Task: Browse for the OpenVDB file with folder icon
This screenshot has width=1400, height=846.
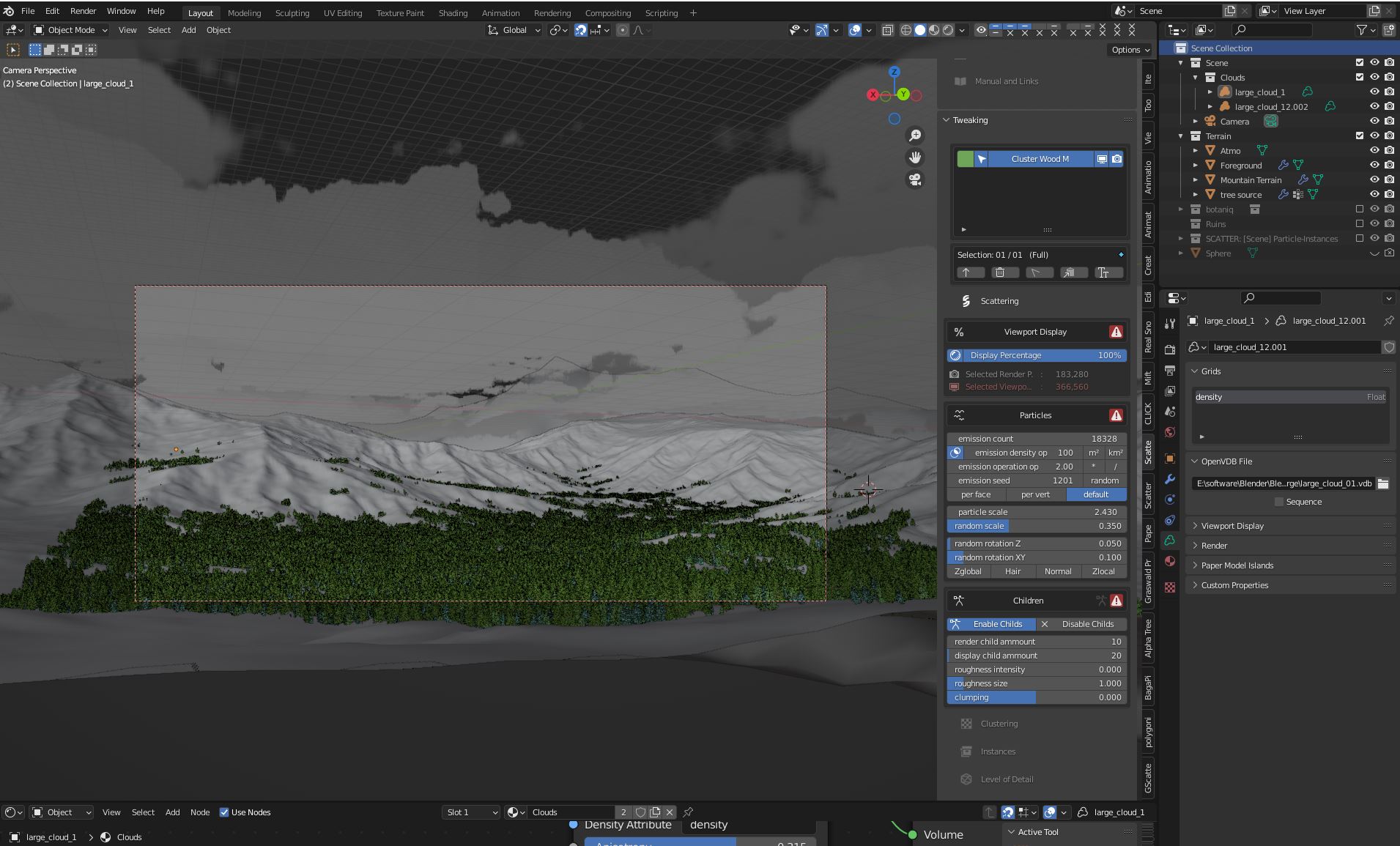Action: pos(1382,483)
